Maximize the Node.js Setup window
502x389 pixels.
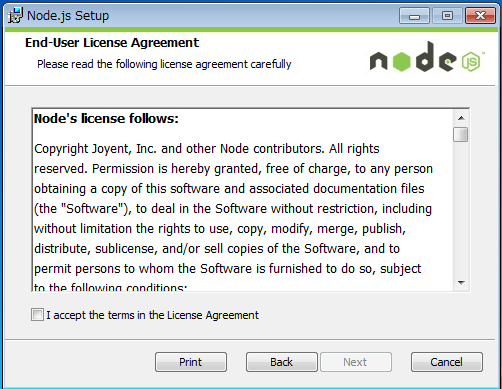coord(447,16)
